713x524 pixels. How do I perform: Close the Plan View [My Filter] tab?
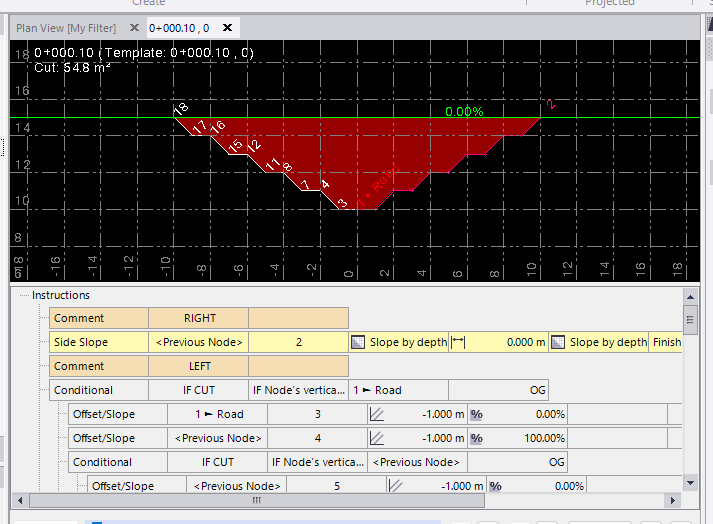tap(133, 28)
